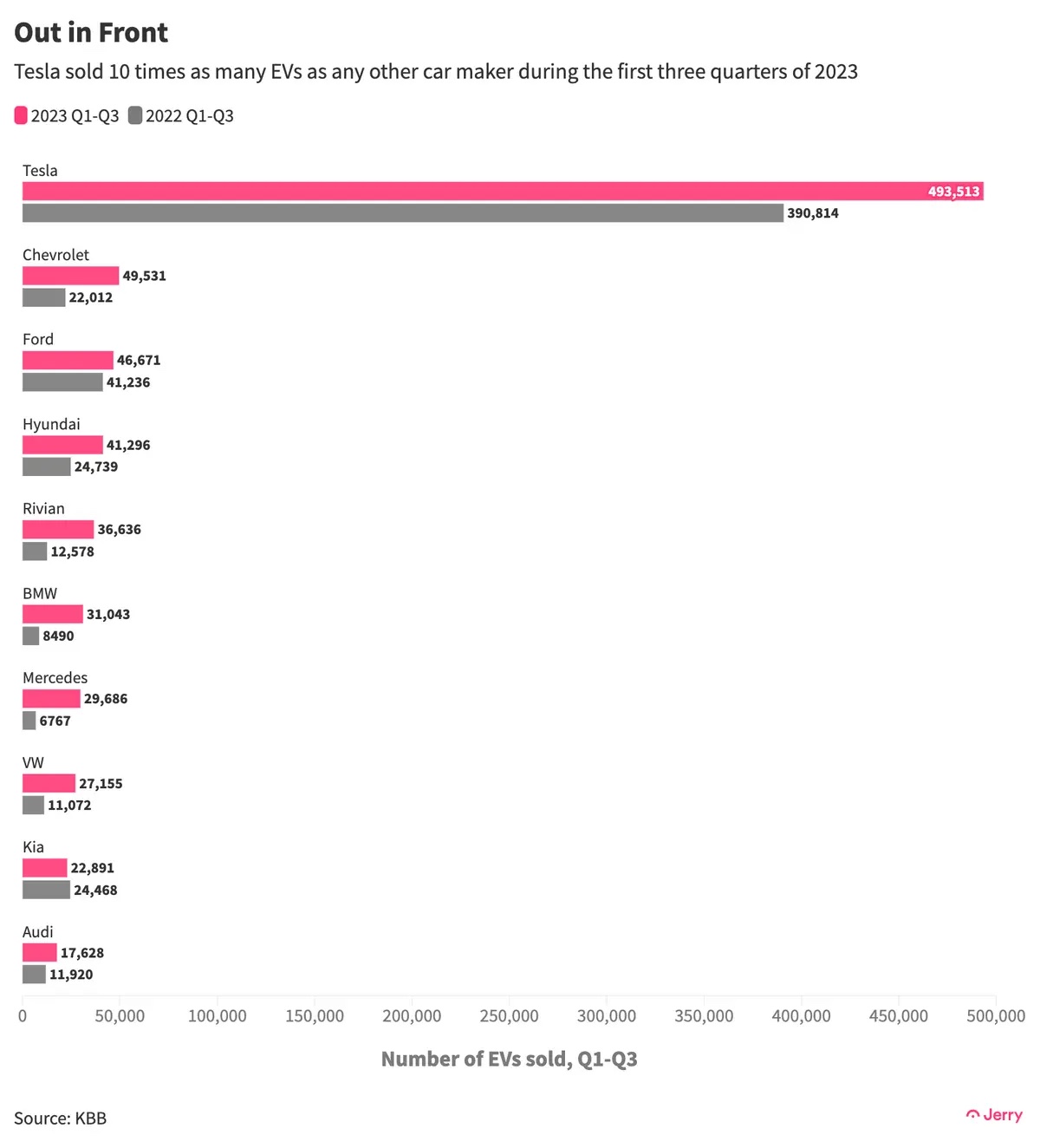This screenshot has height=1148, width=1040.
Task: Click Tesla's pink 493,513 bar
Action: (x=503, y=192)
